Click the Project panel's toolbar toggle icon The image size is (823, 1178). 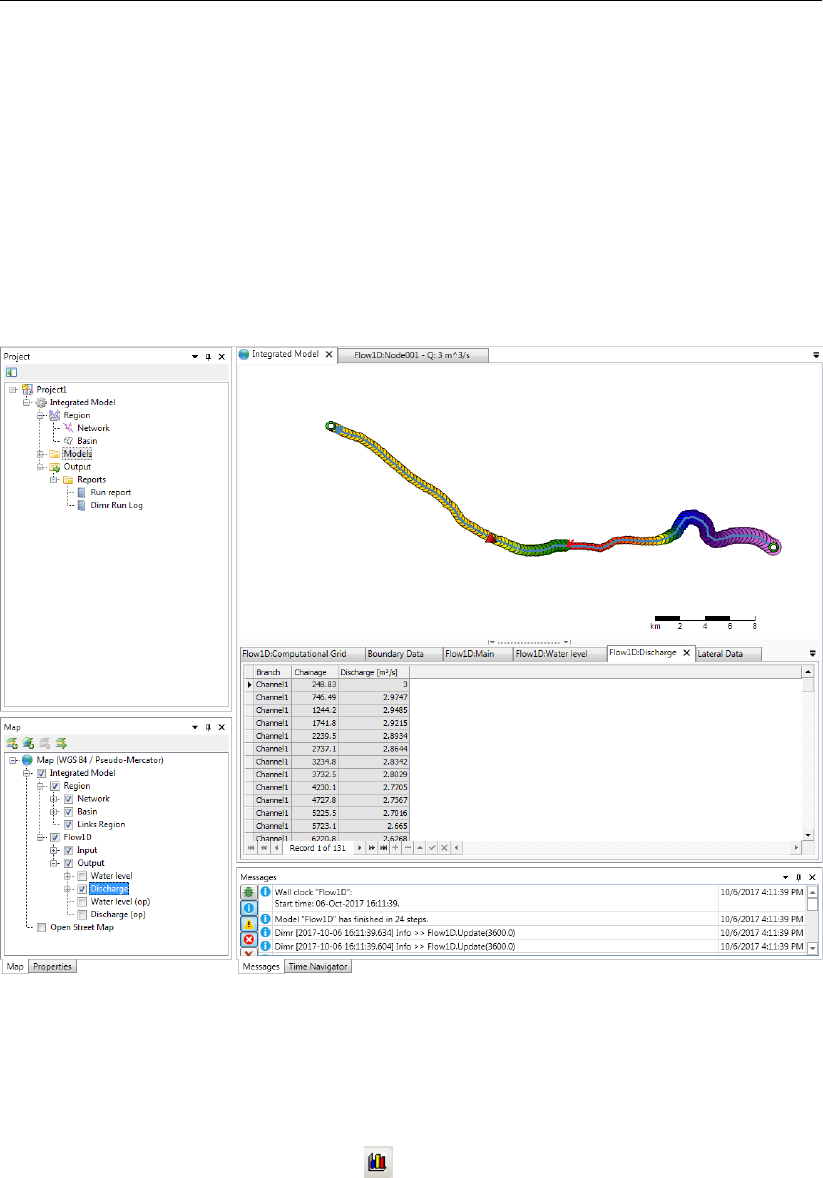[11, 372]
